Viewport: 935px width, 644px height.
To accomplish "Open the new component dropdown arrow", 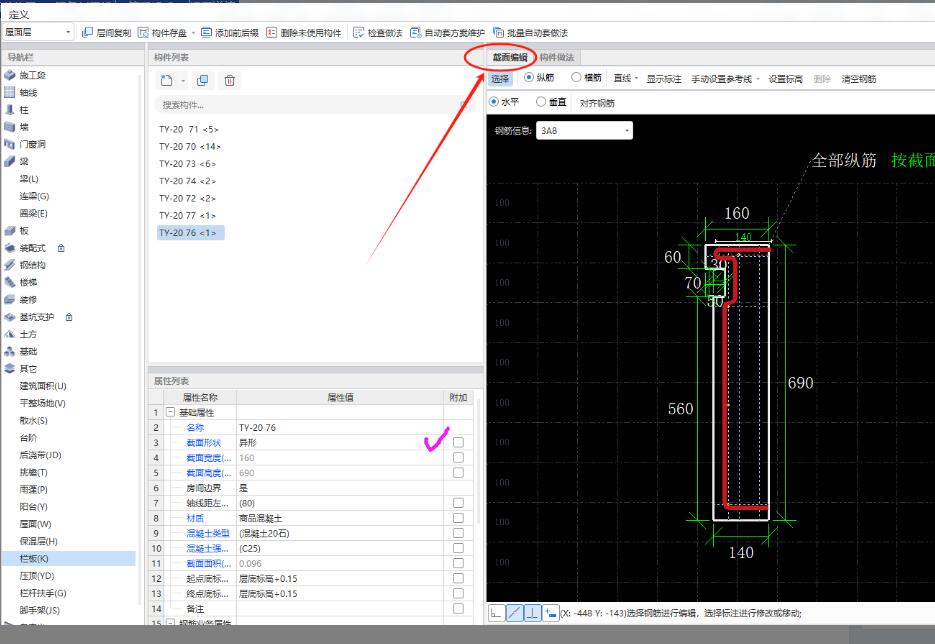I will point(183,80).
